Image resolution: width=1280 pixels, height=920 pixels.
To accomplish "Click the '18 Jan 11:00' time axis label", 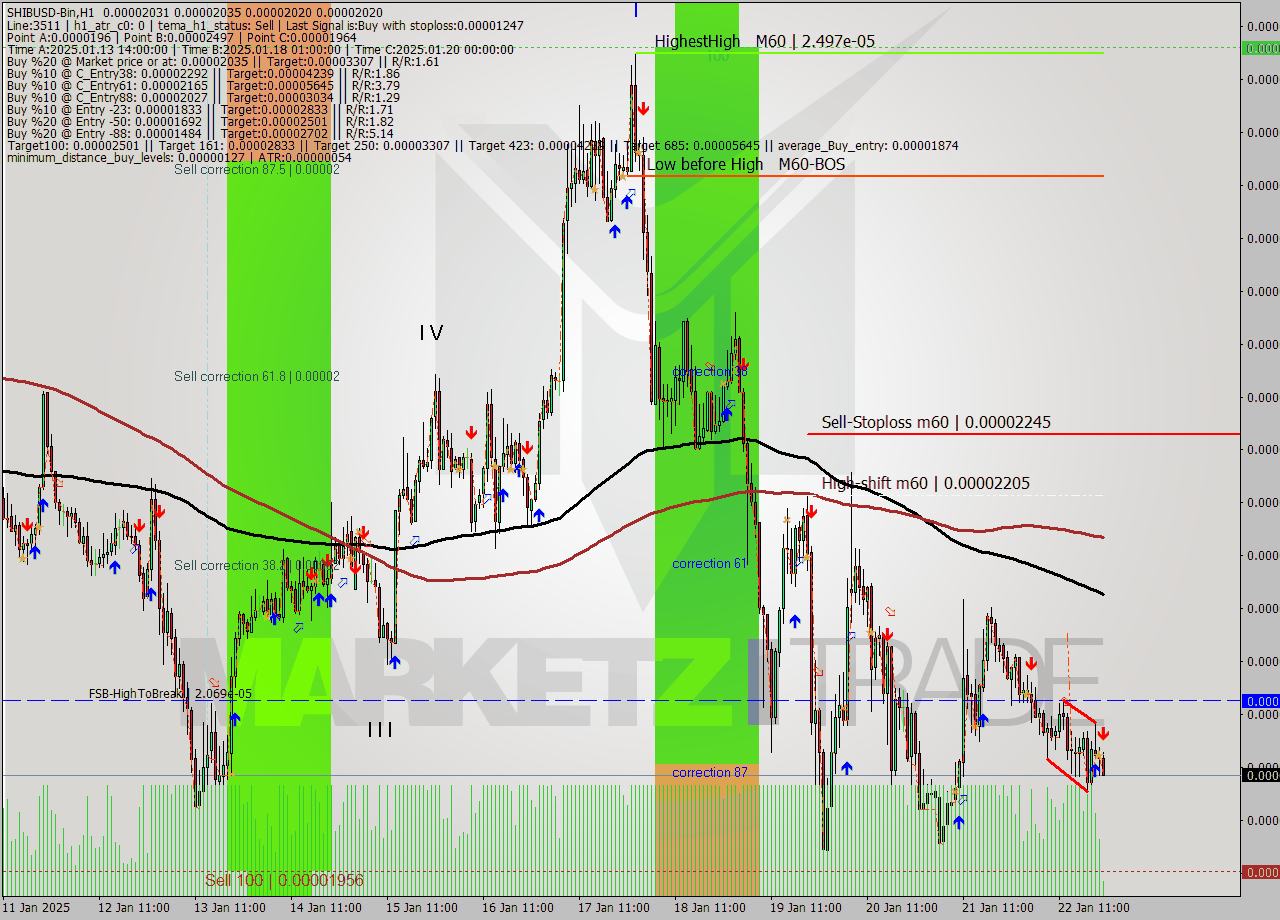I will [x=709, y=908].
